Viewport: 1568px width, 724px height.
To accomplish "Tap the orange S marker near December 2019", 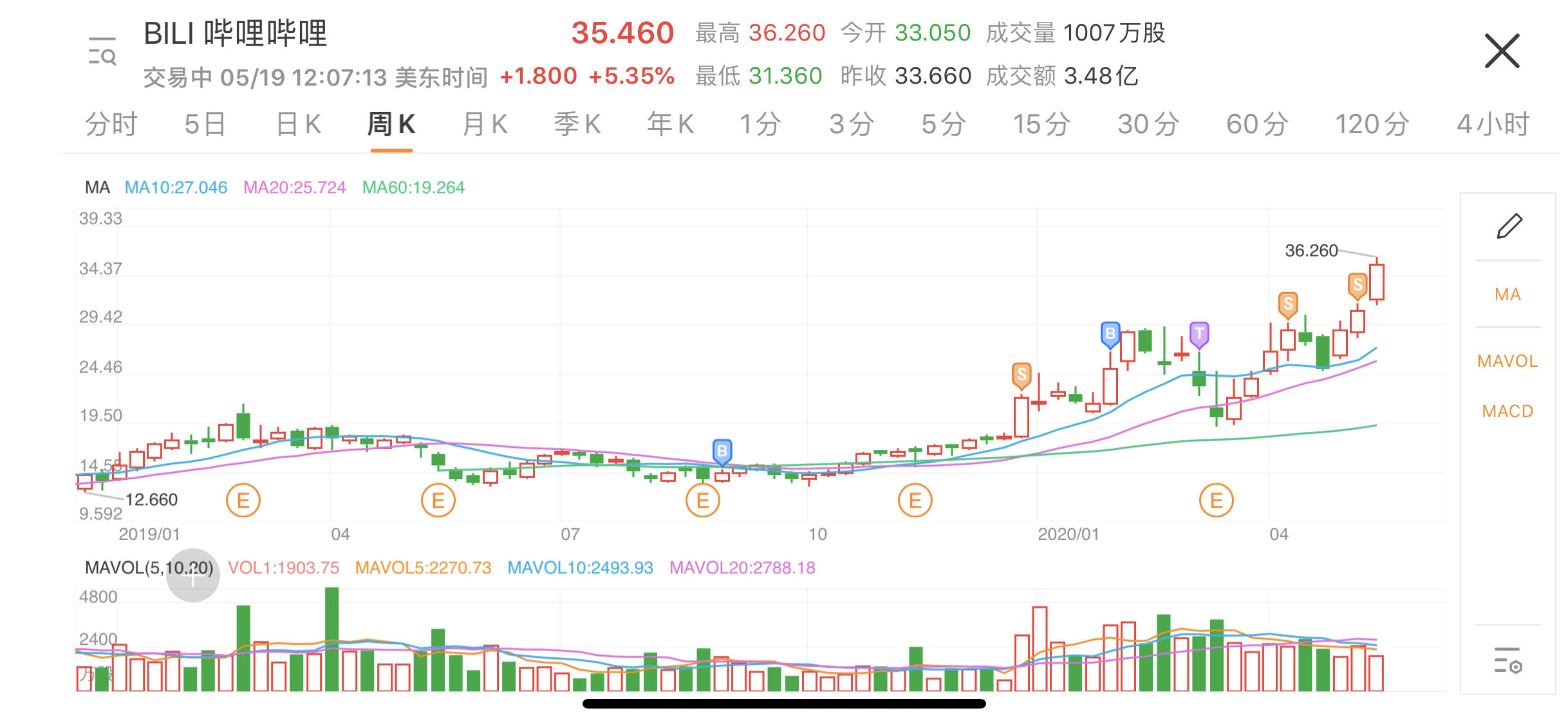I will point(1022,375).
